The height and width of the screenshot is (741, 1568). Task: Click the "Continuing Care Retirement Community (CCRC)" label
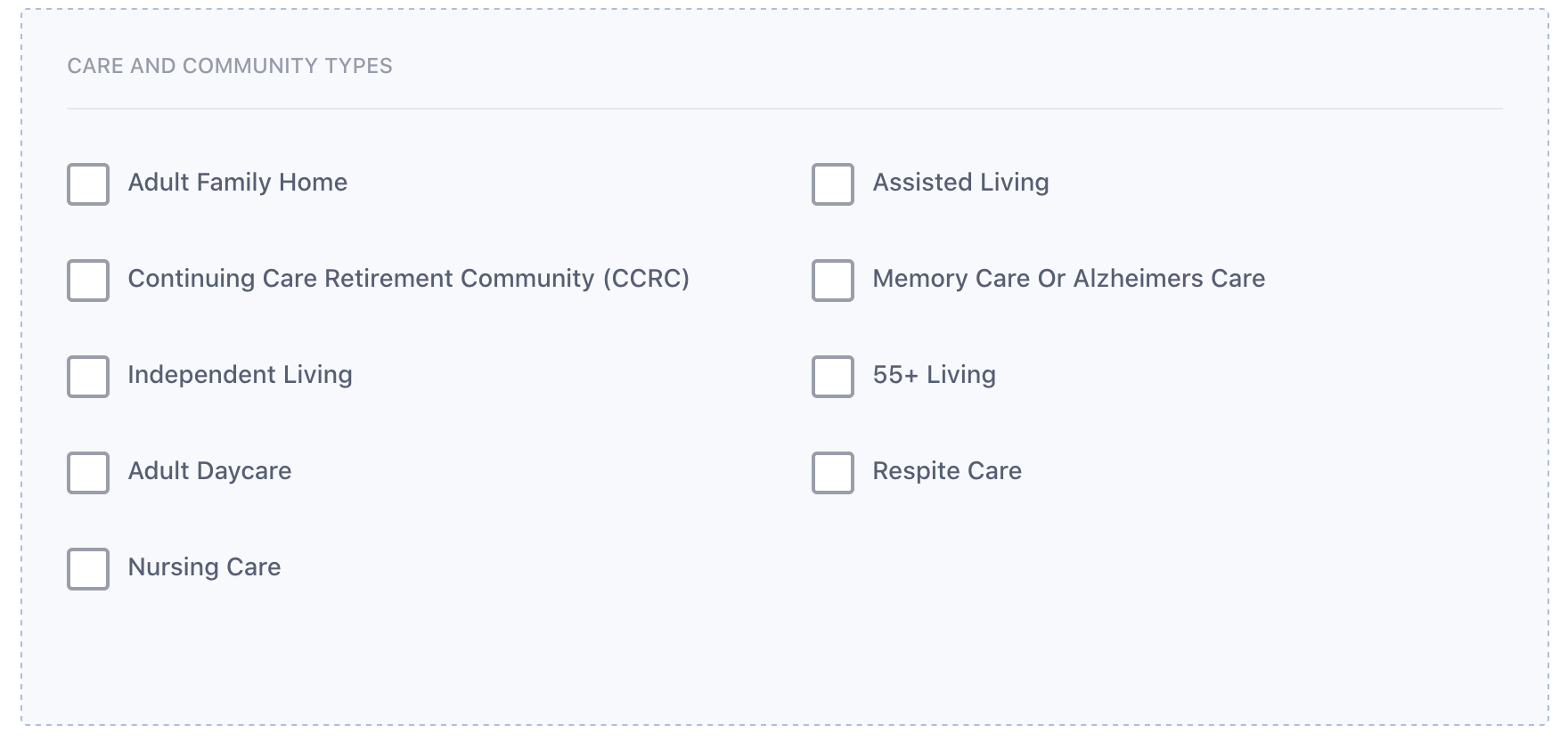(408, 279)
